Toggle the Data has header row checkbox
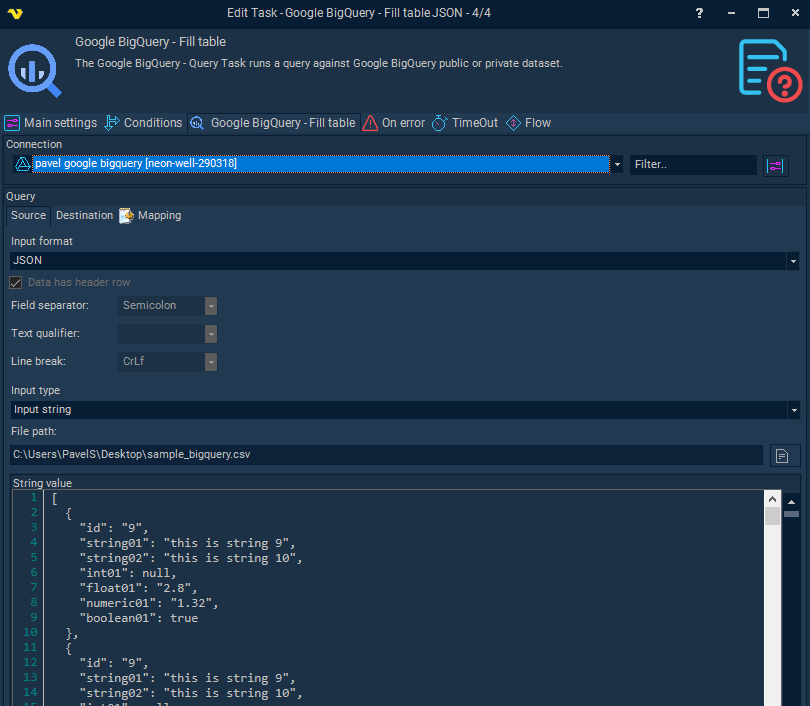 [15, 282]
